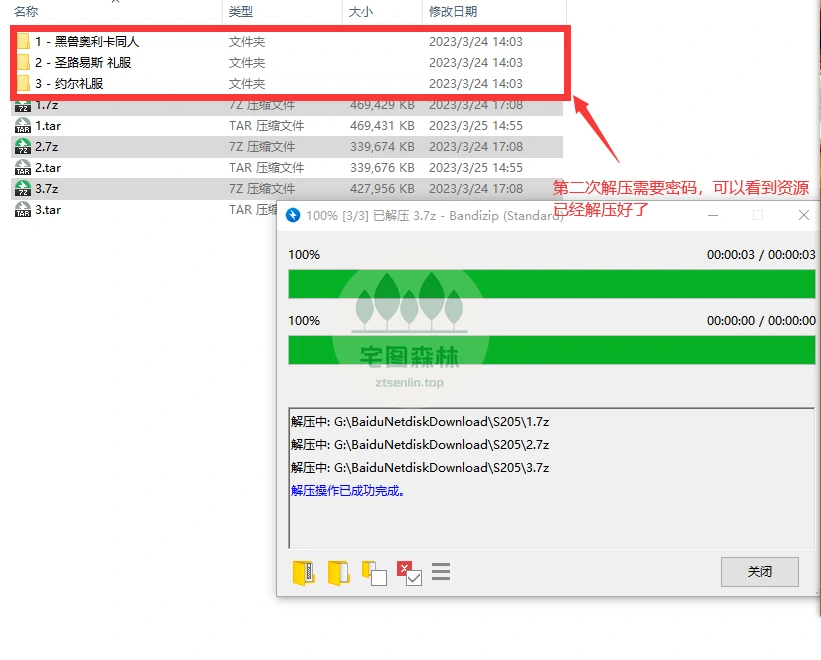821x660 pixels.
Task: Close the Bandizip window with X
Action: tap(804, 215)
